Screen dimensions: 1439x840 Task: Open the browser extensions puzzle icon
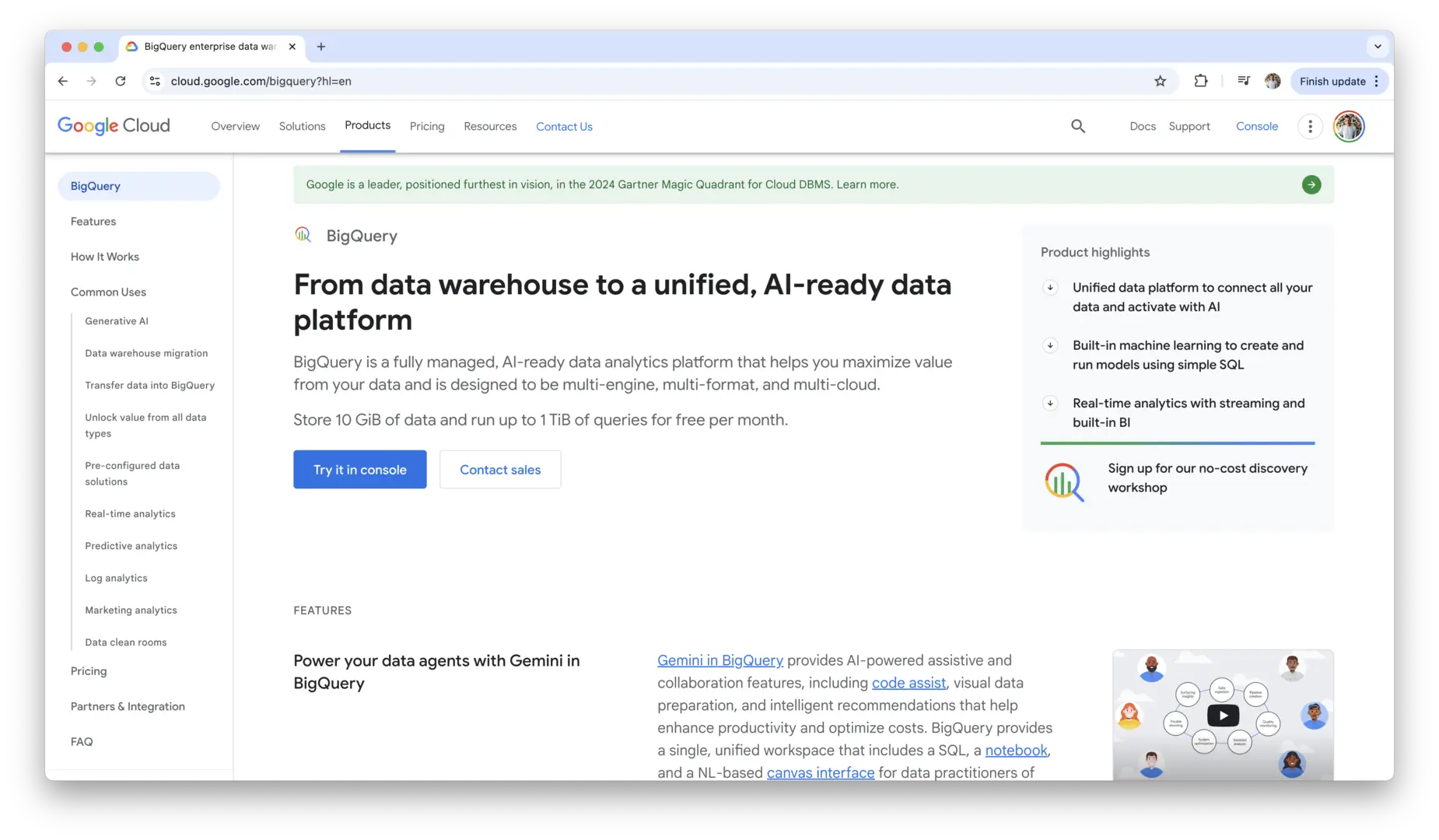(1200, 81)
